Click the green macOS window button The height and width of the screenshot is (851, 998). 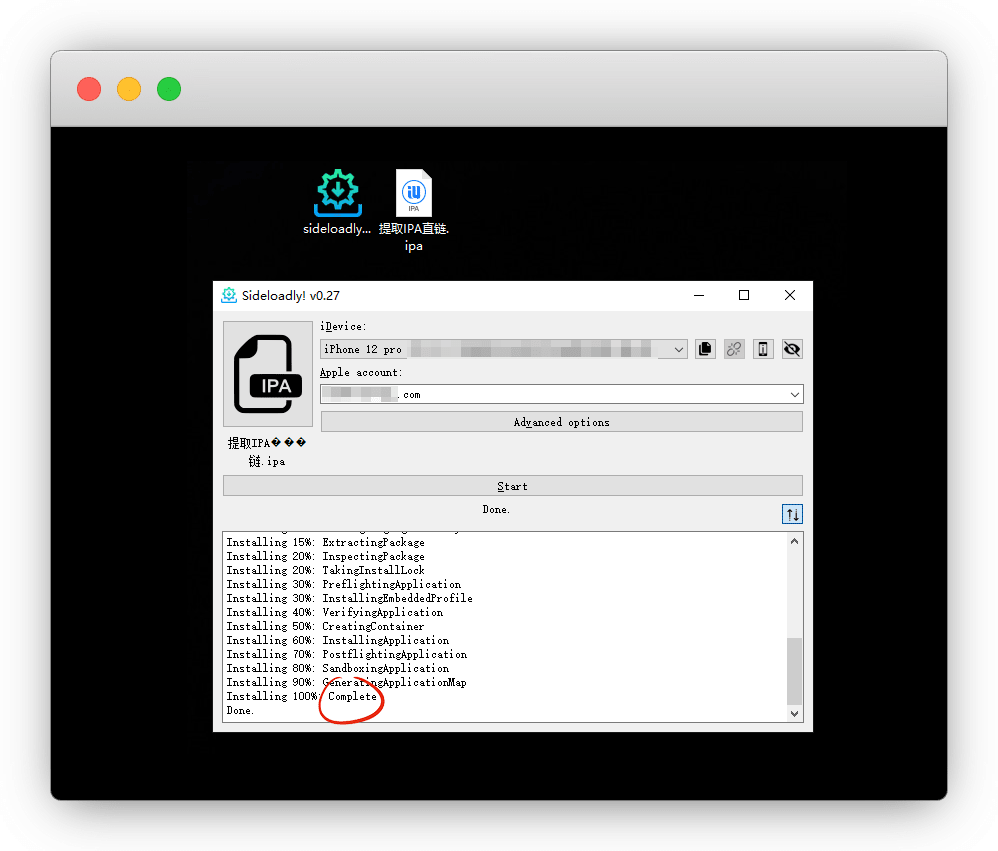pos(169,89)
